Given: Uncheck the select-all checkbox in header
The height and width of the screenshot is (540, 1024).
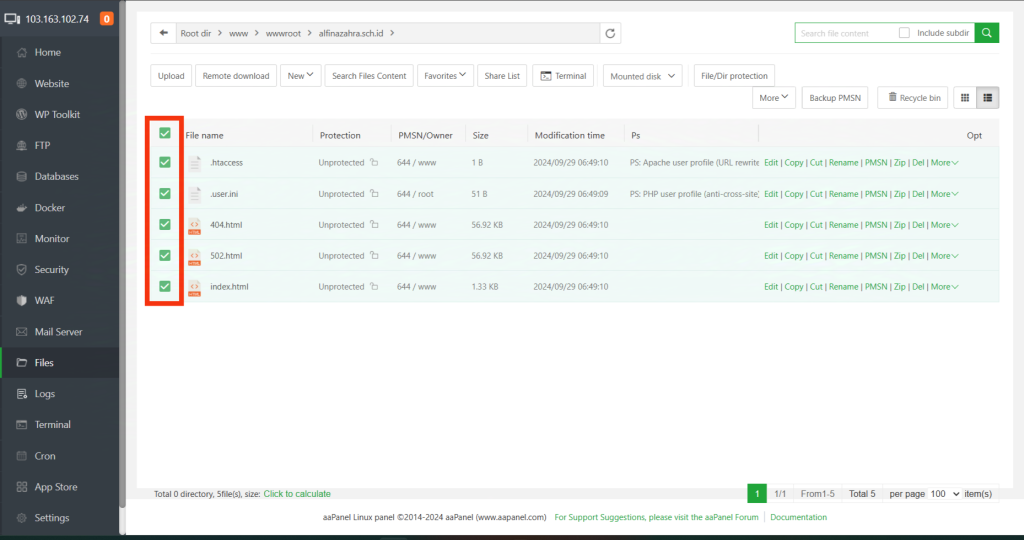Looking at the screenshot, I should coord(165,133).
